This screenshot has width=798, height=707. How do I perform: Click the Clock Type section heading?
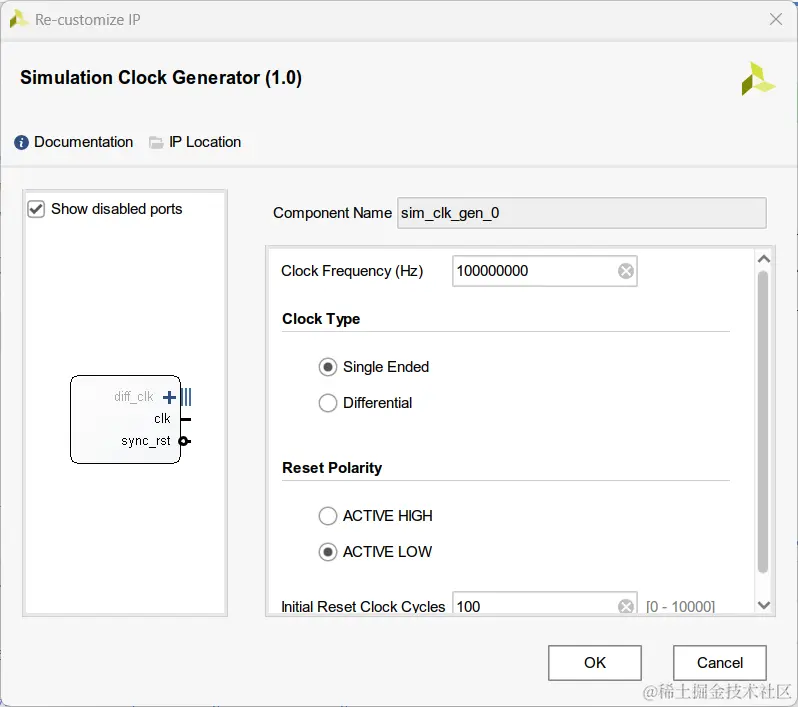coord(321,319)
